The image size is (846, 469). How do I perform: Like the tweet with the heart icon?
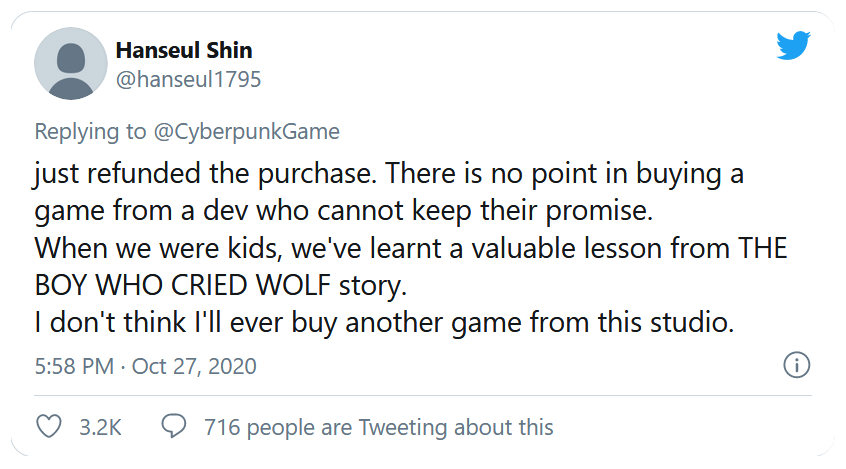(x=49, y=427)
